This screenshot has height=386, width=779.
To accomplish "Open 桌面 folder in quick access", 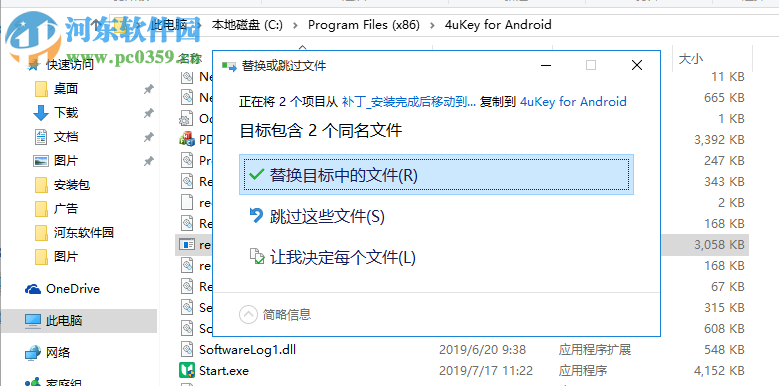I will click(66, 88).
